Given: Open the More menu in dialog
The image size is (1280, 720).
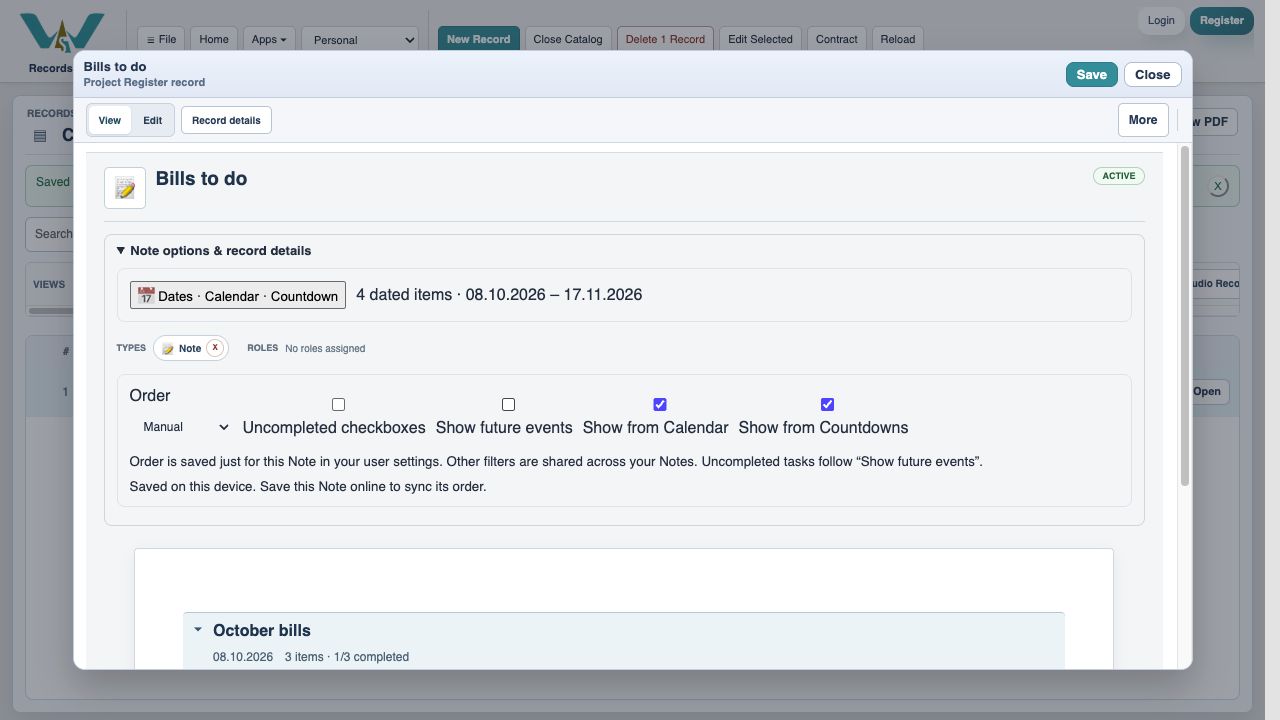Looking at the screenshot, I should pos(1143,120).
